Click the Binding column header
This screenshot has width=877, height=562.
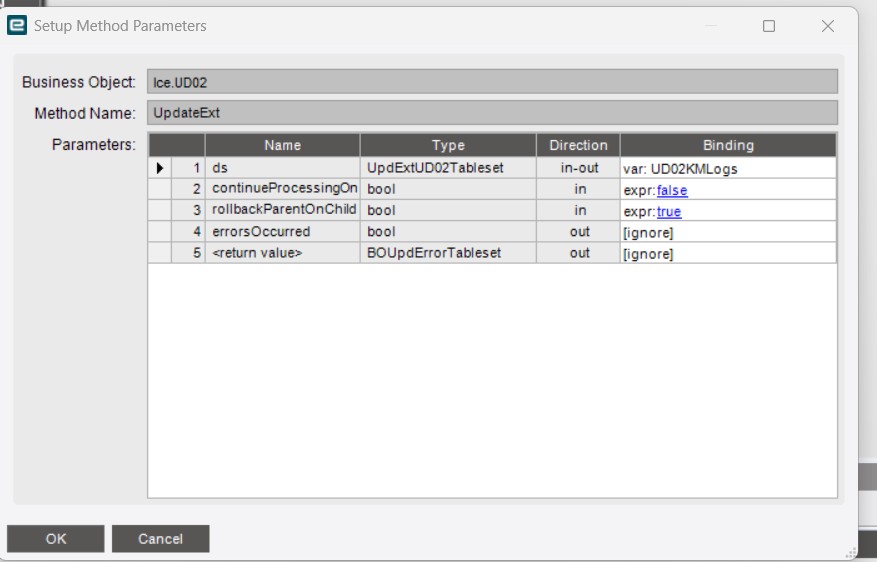tap(728, 145)
